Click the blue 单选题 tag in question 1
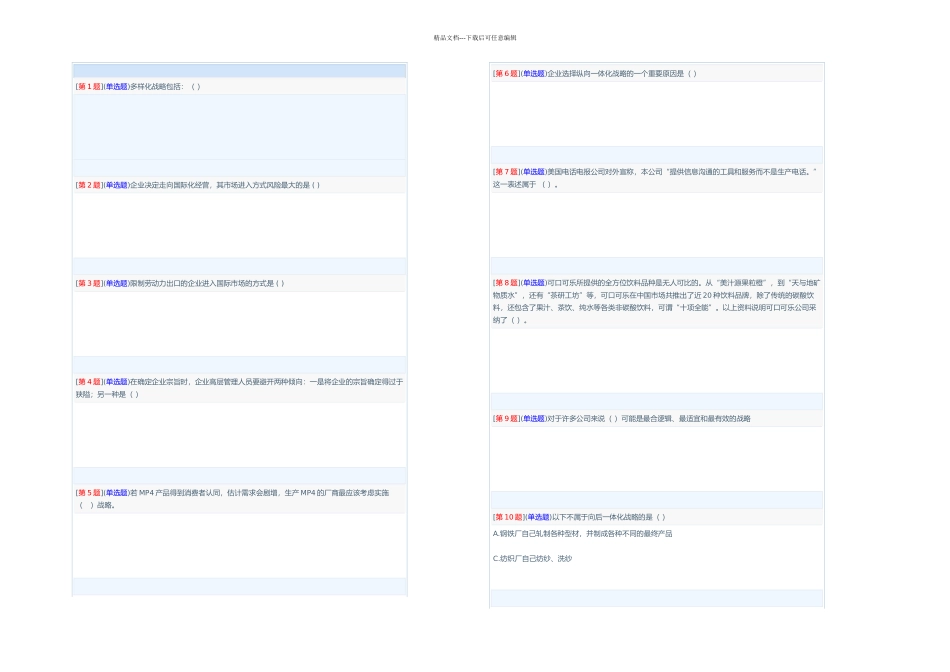 tap(116, 87)
